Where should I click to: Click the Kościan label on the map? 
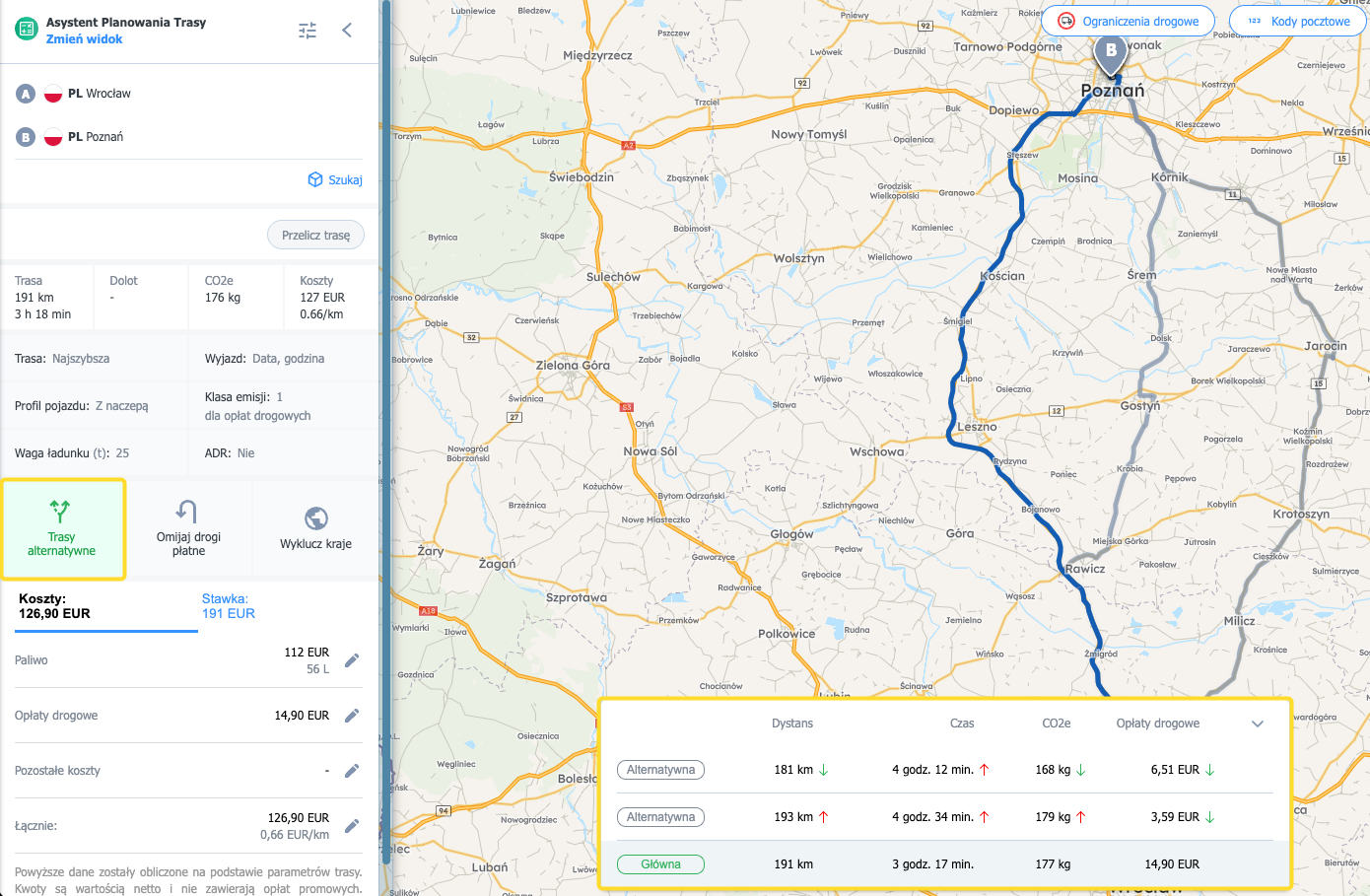tap(1003, 276)
